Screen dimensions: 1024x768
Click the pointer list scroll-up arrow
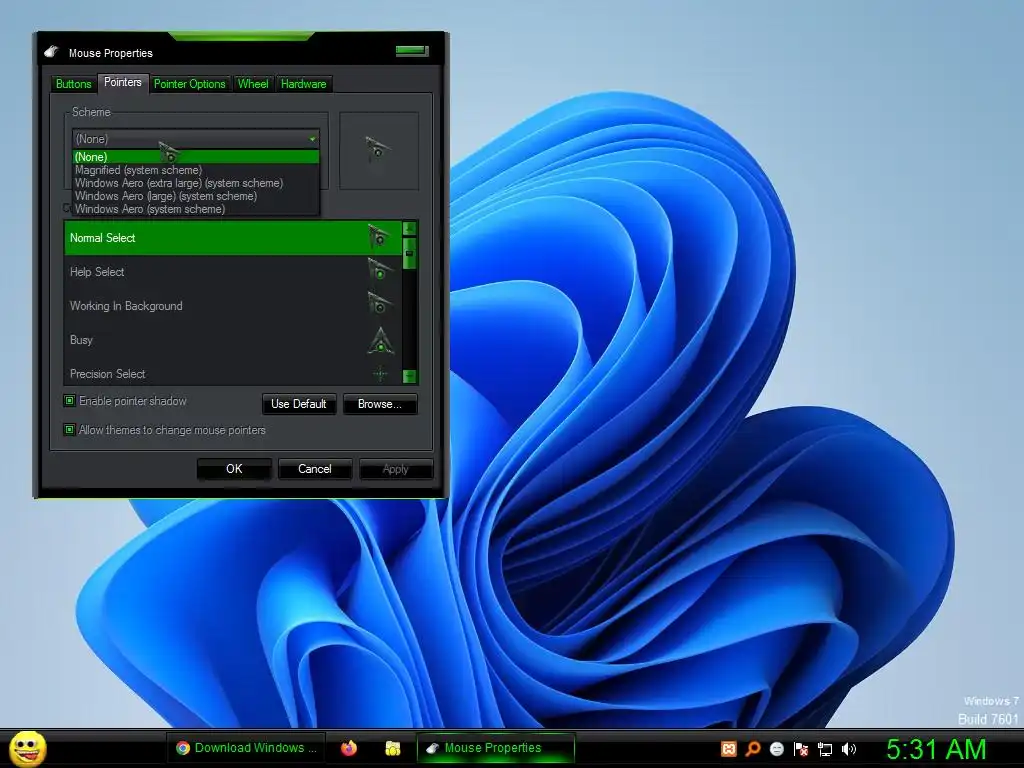[x=409, y=229]
